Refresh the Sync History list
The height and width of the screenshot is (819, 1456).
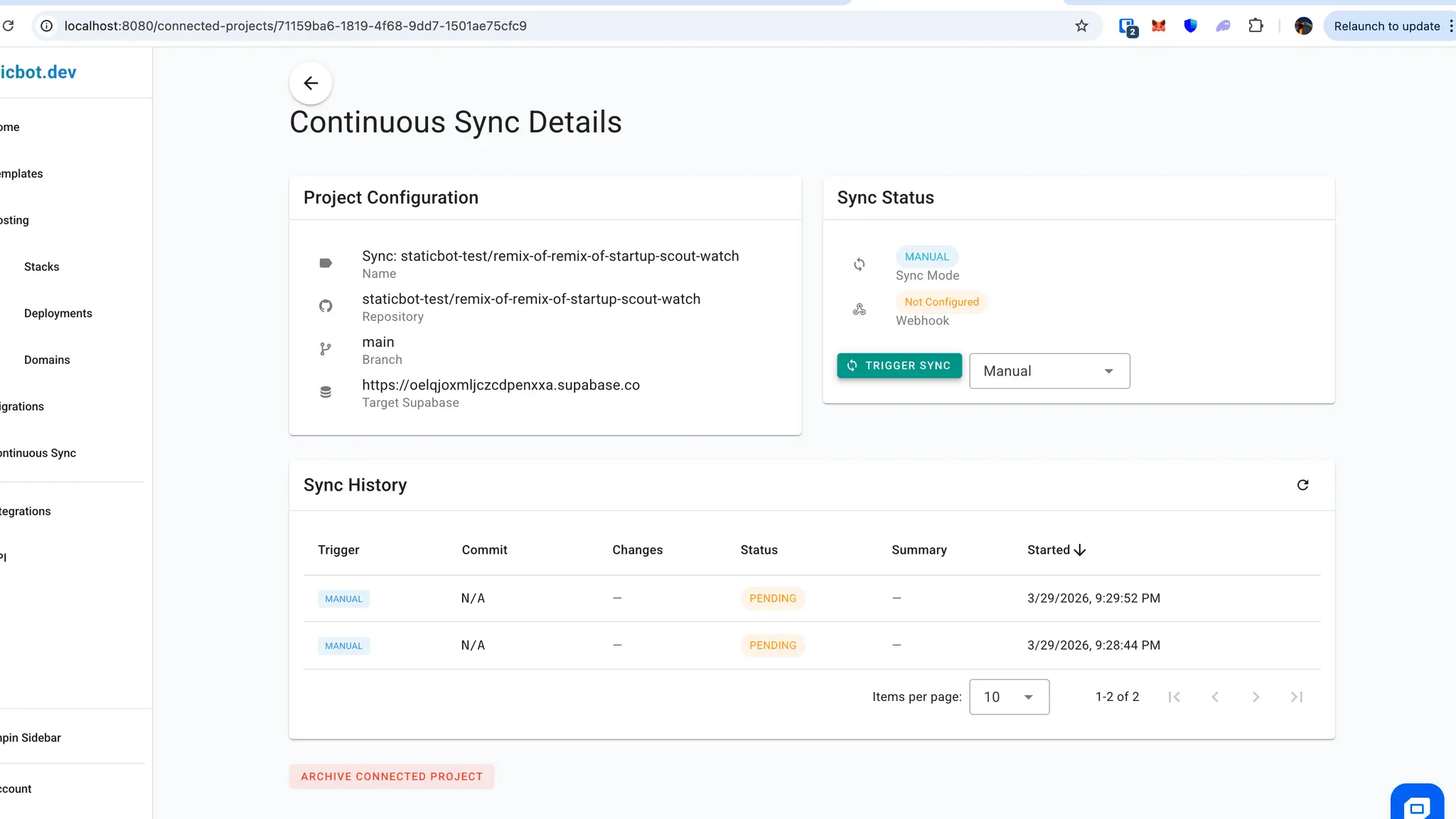coord(1302,485)
